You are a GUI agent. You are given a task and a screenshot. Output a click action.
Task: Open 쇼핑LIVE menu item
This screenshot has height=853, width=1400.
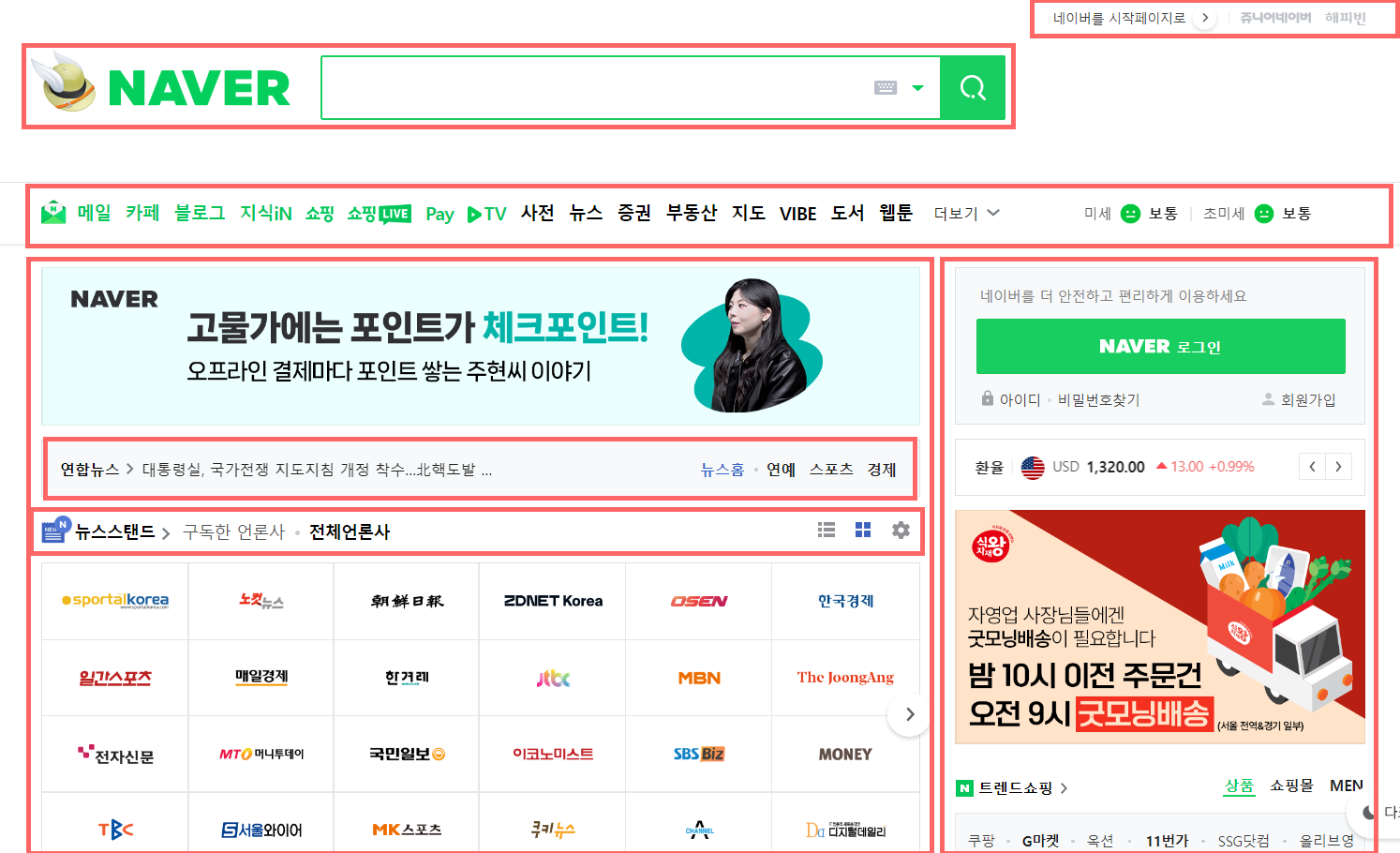(x=379, y=214)
